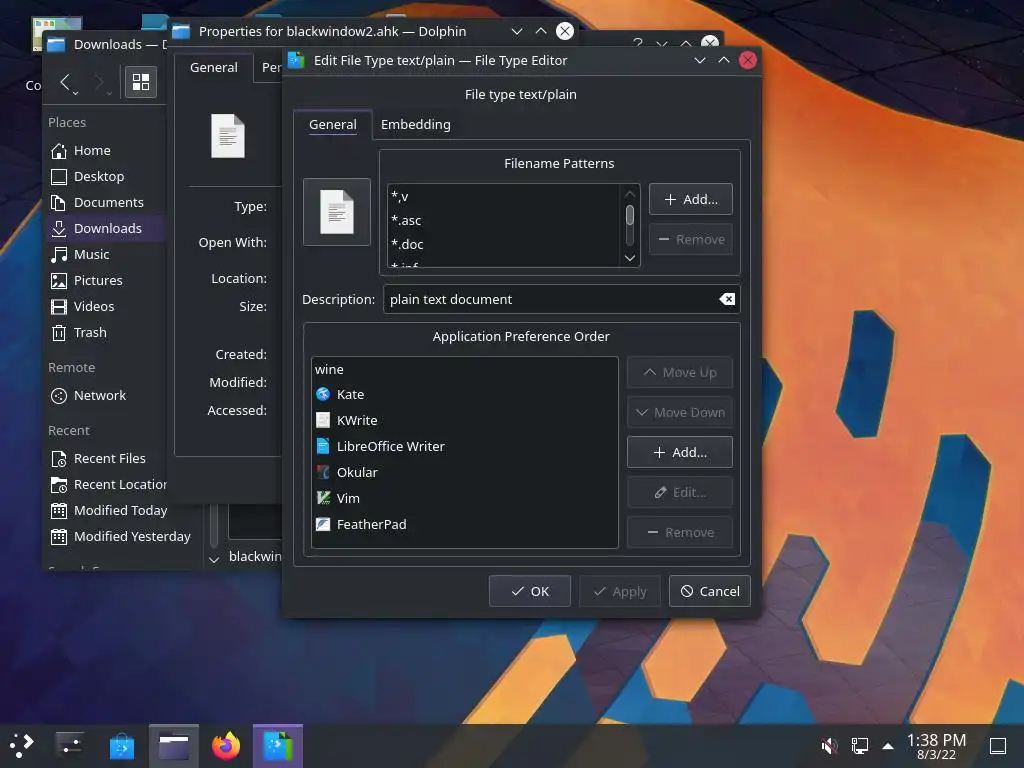Switch to File Type Editor taskbar entry

pos(278,746)
